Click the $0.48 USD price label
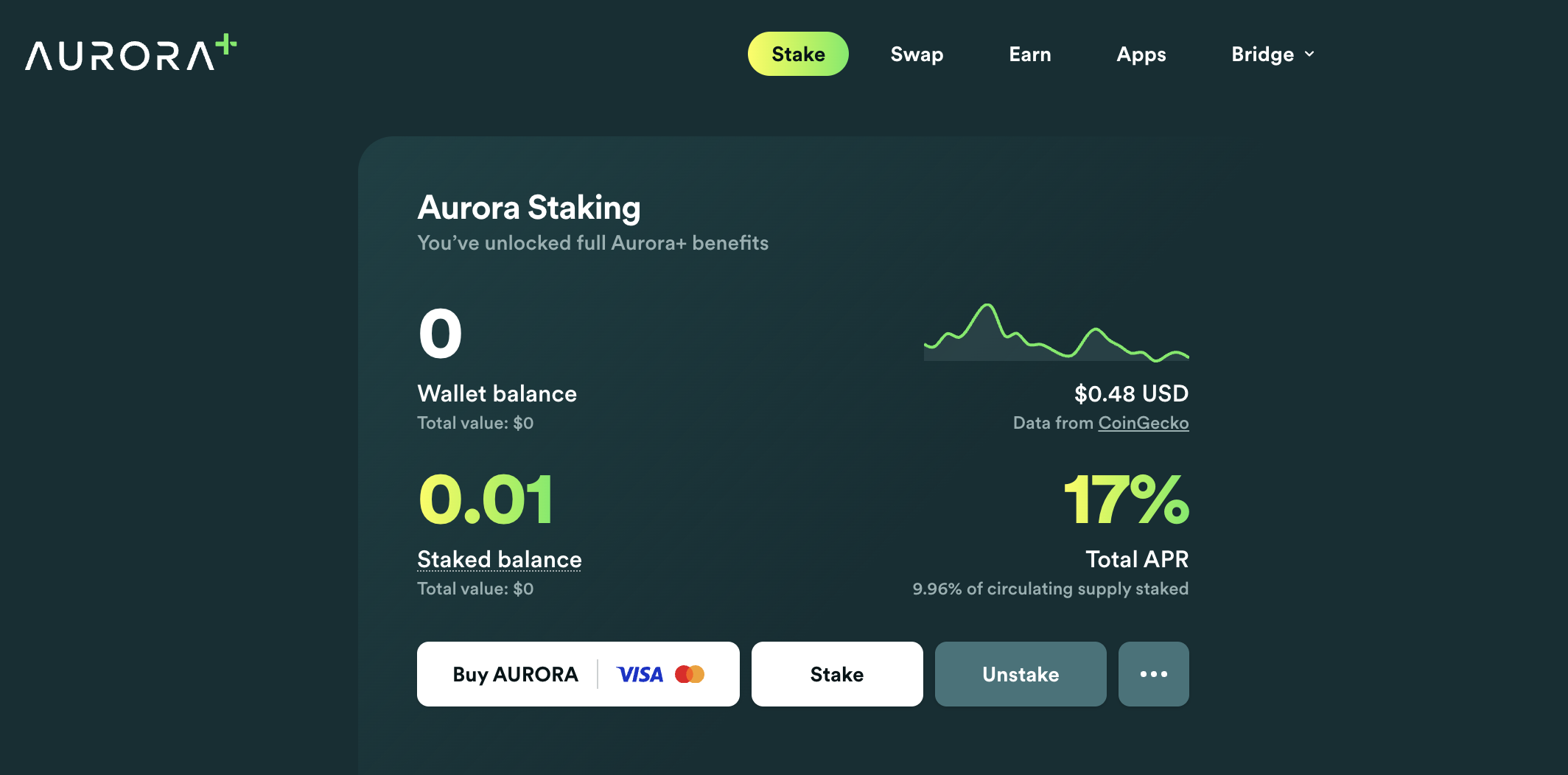 coord(1131,393)
